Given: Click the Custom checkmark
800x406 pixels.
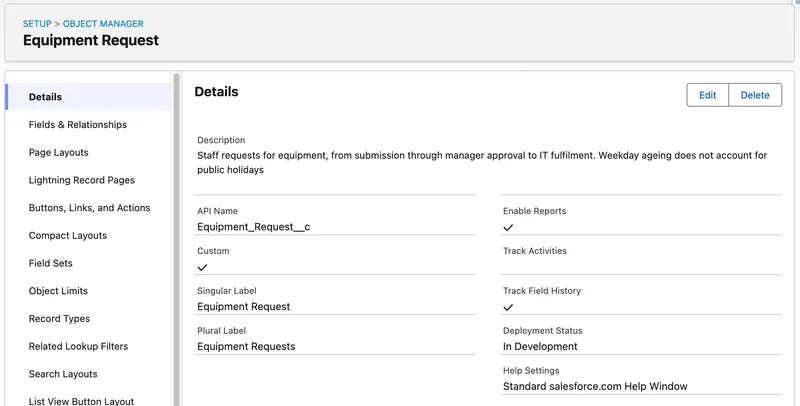Looking at the screenshot, I should (x=203, y=267).
